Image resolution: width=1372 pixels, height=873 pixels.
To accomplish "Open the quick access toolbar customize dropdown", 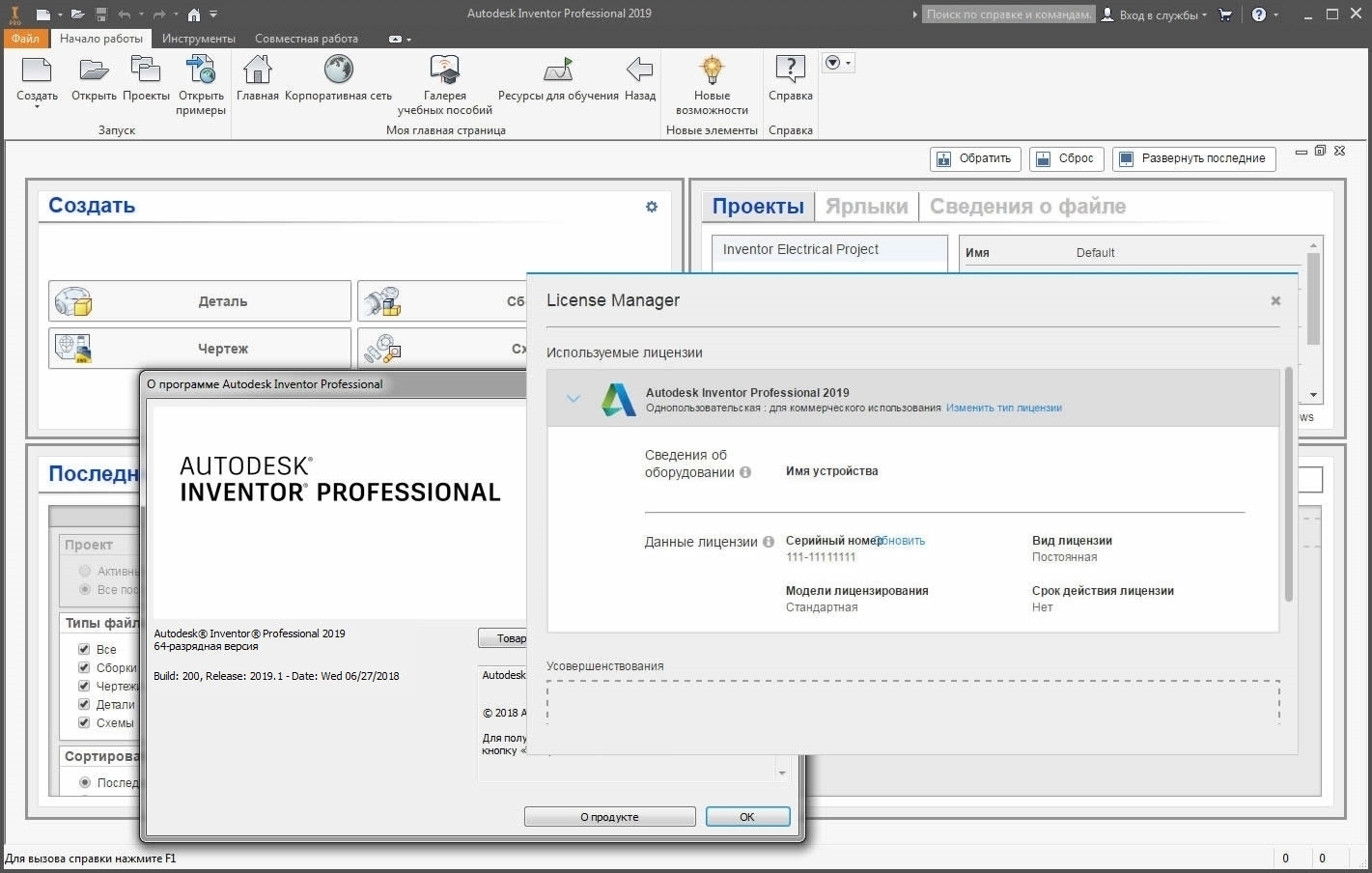I will pos(213,14).
